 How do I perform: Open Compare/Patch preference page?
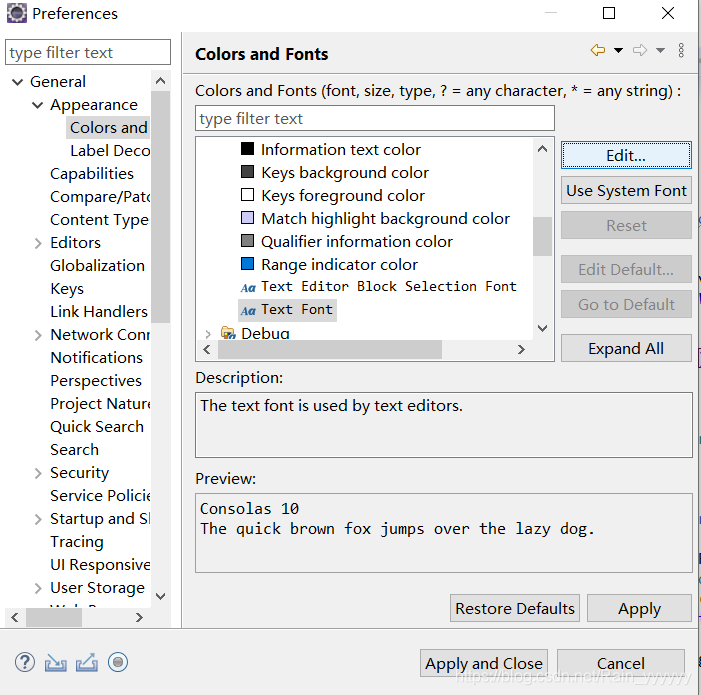[x=100, y=197]
